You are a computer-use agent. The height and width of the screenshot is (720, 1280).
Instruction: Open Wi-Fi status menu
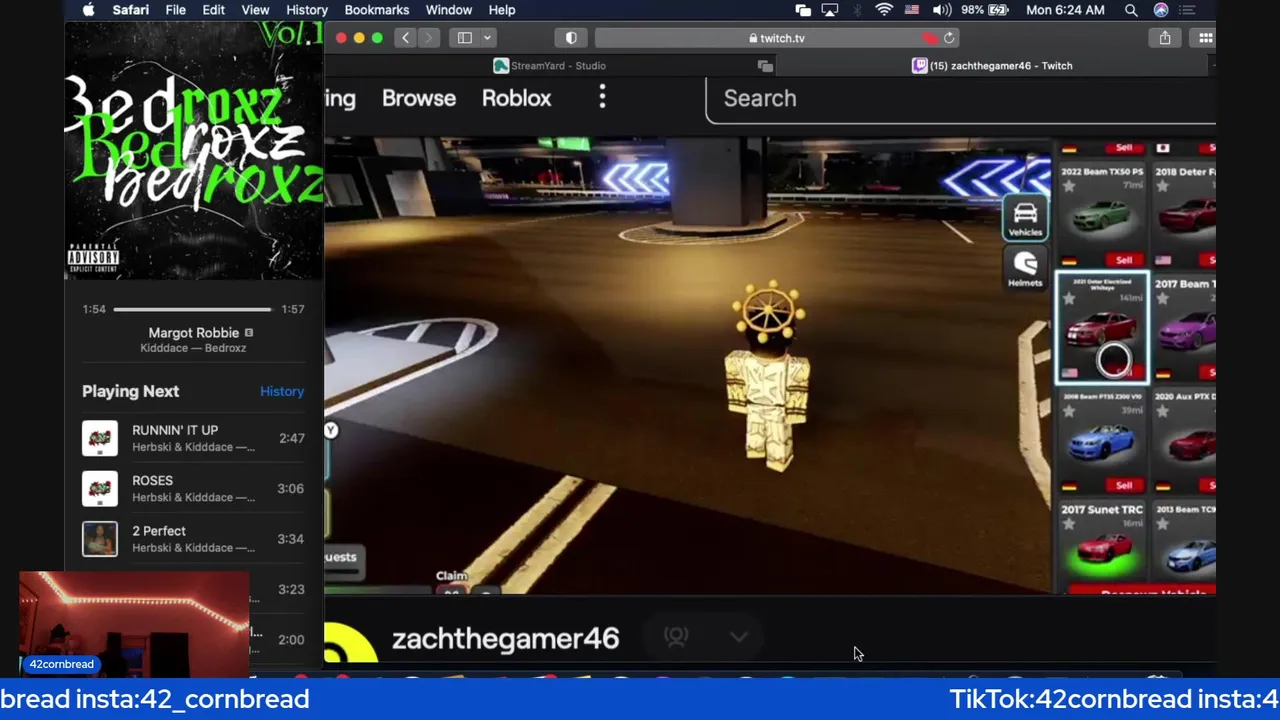(884, 10)
